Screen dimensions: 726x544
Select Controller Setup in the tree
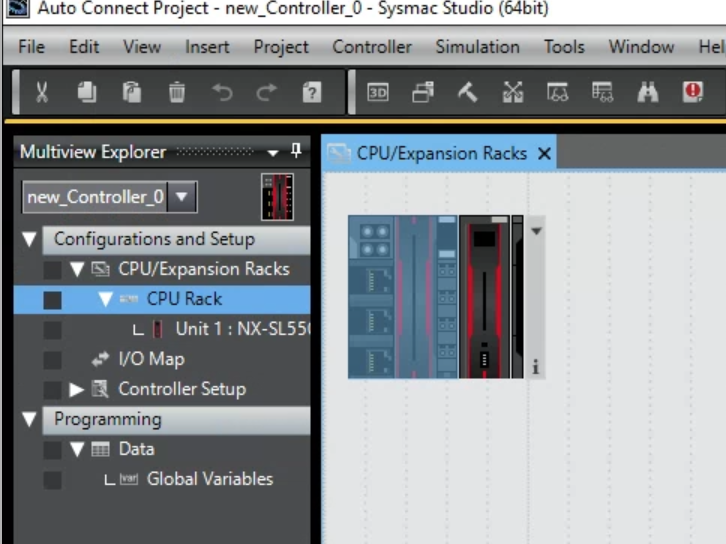(182, 389)
